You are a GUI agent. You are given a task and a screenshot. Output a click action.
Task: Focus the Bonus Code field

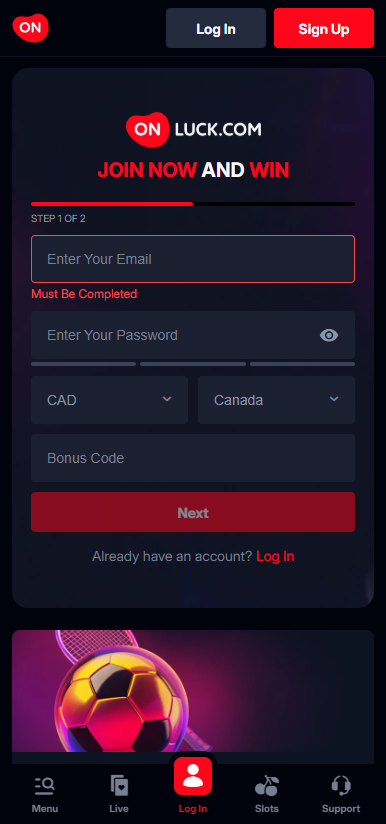pos(193,458)
